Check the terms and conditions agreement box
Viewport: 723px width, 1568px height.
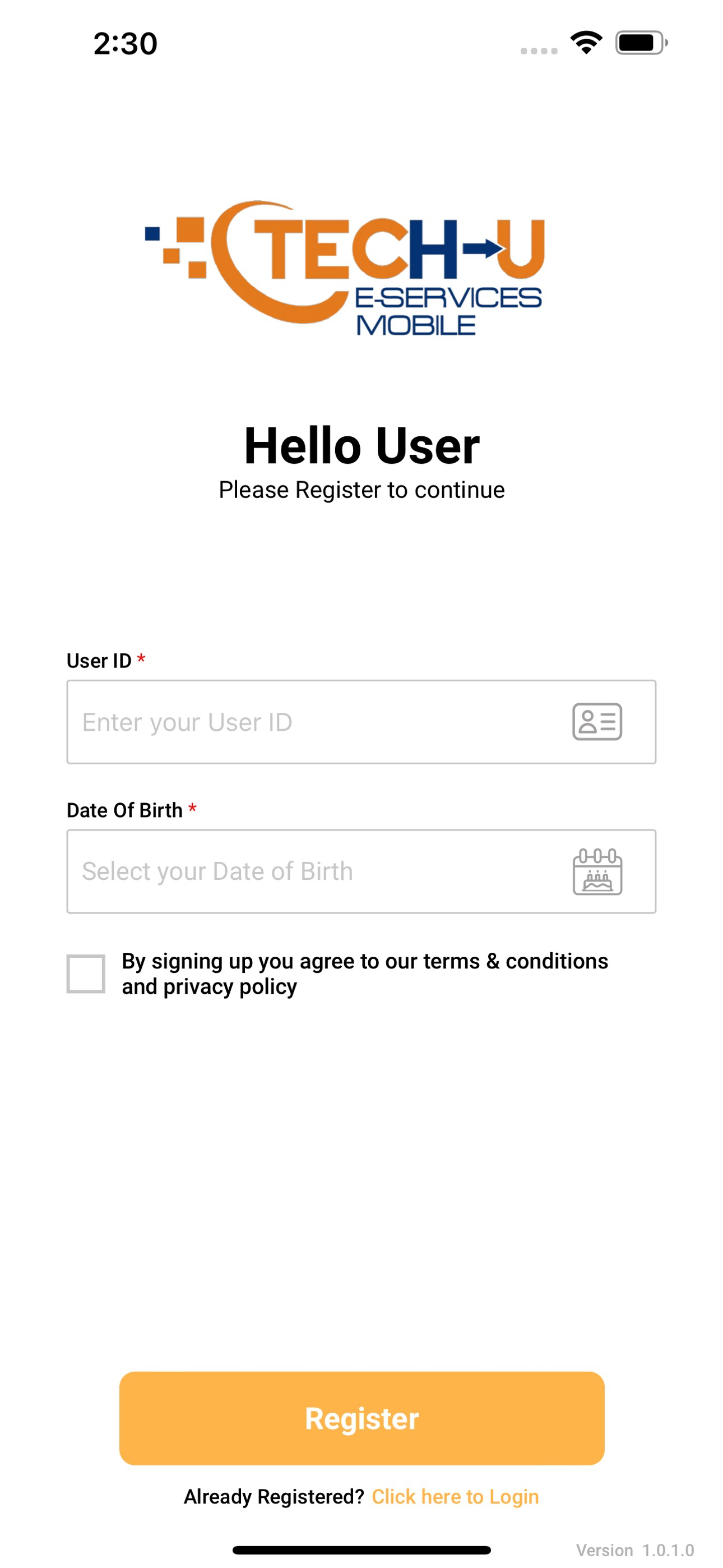pyautogui.click(x=86, y=974)
